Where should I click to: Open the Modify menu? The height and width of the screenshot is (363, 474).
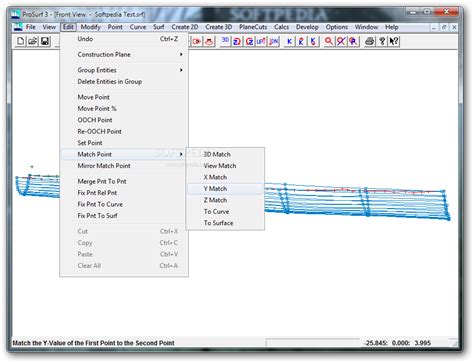click(x=91, y=27)
